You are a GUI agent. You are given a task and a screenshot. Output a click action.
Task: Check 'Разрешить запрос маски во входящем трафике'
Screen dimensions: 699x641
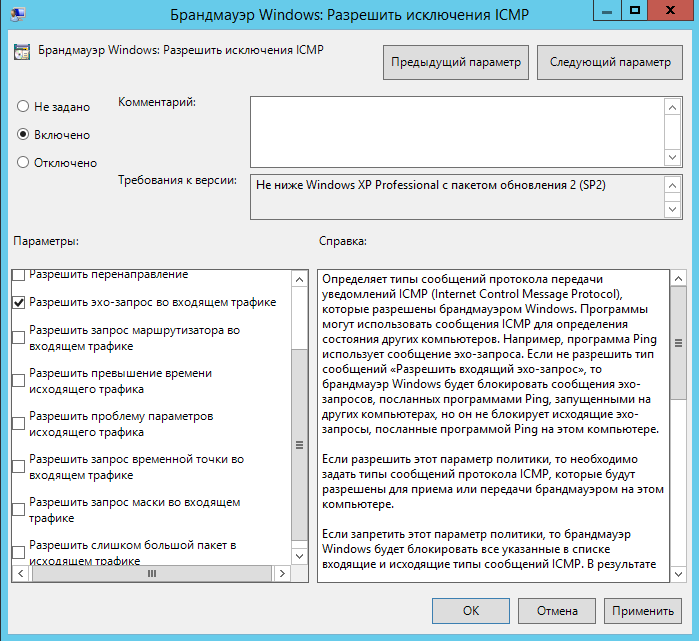(18, 509)
